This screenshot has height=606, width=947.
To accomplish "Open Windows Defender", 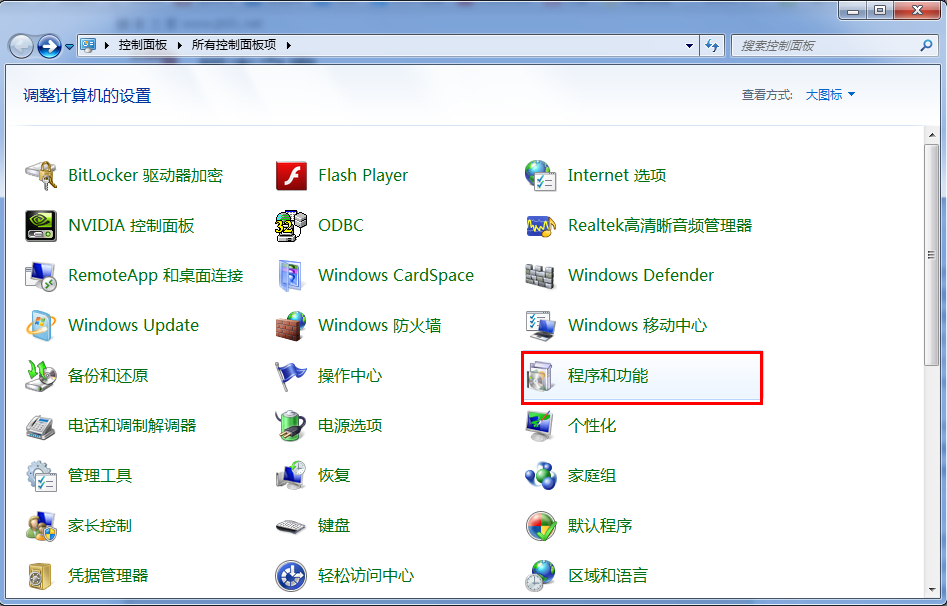I will pos(641,275).
